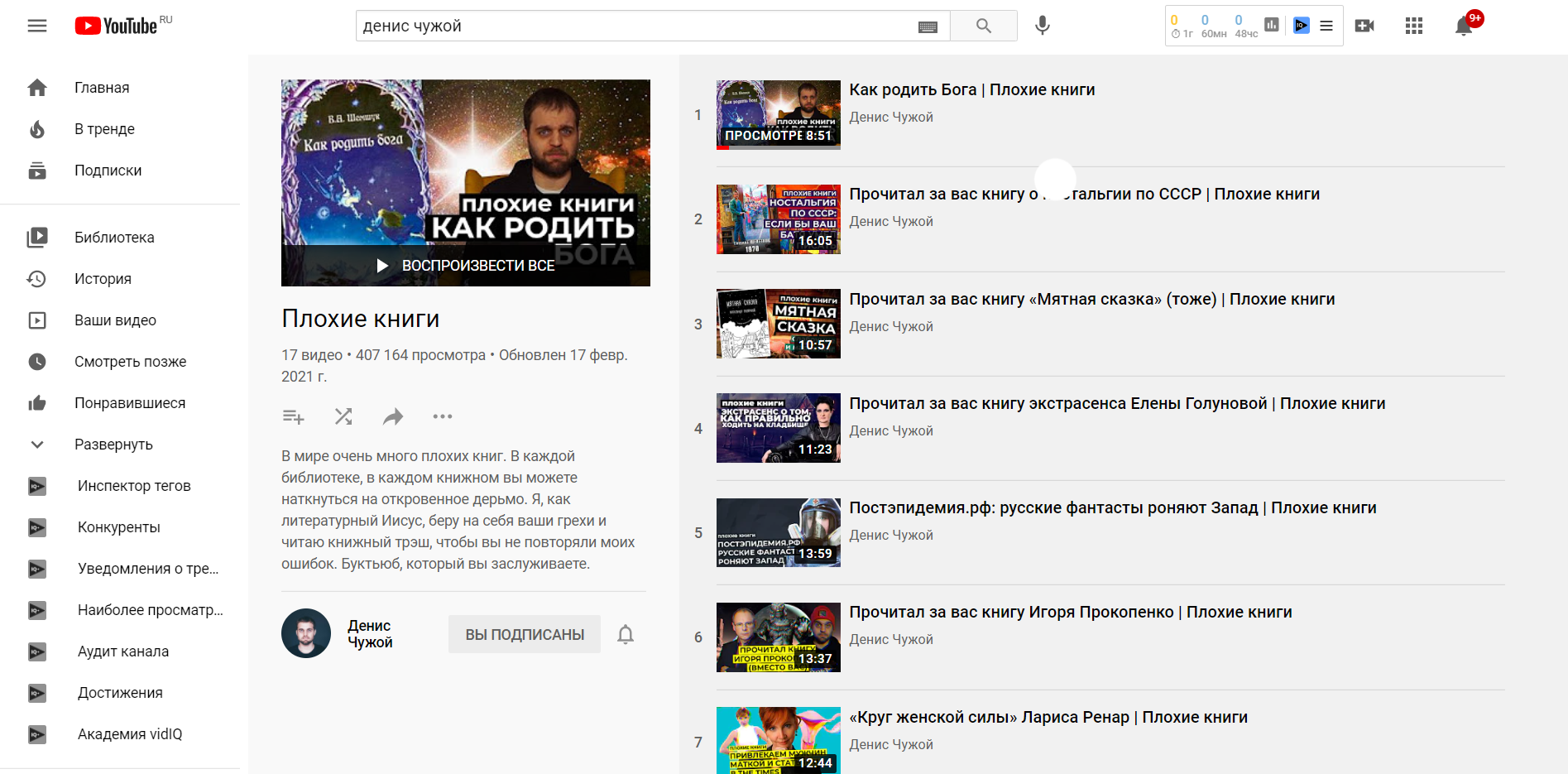Click Денис Чужой under Мятная сказка video

pyautogui.click(x=891, y=327)
